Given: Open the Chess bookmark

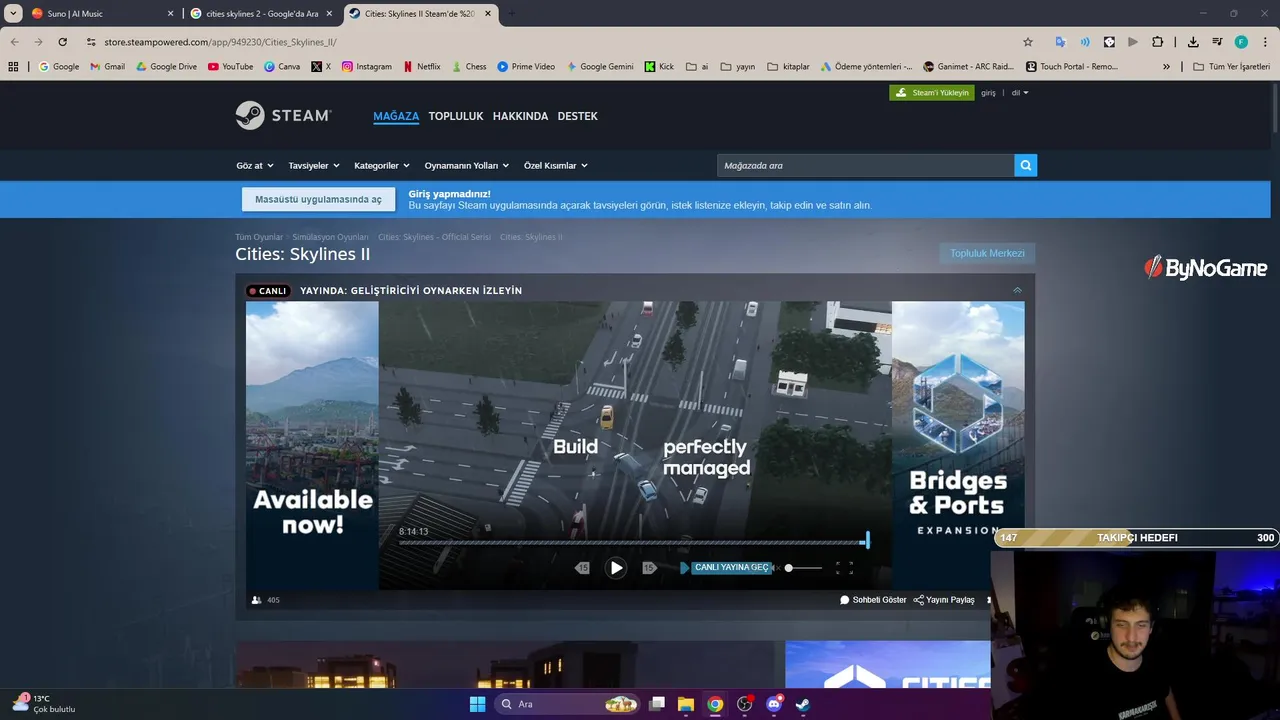Looking at the screenshot, I should [x=468, y=67].
